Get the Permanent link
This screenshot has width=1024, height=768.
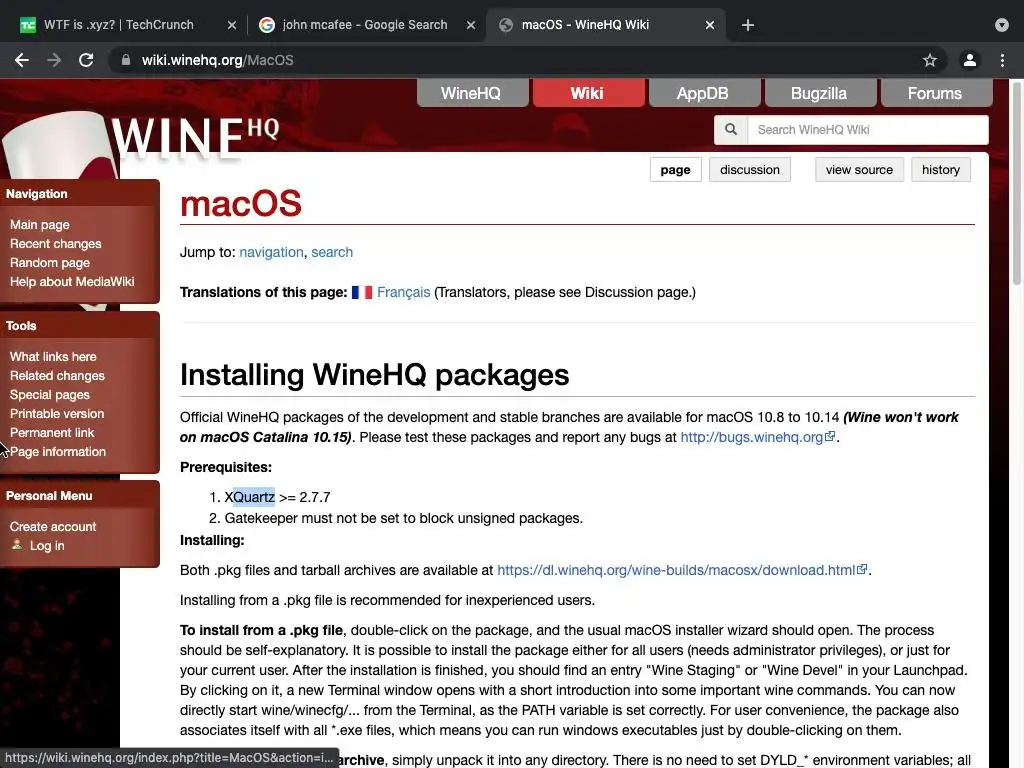point(52,432)
